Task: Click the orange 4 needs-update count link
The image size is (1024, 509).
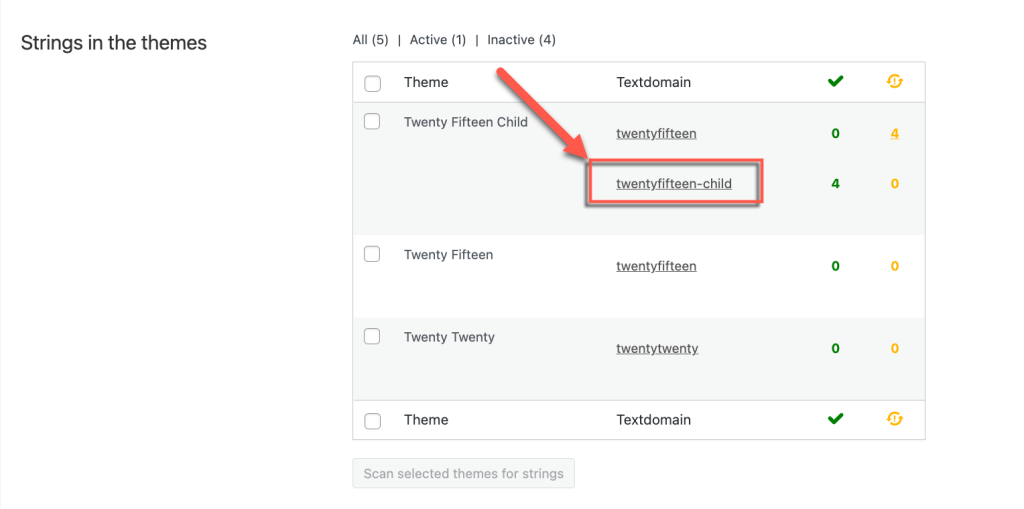Action: (895, 134)
